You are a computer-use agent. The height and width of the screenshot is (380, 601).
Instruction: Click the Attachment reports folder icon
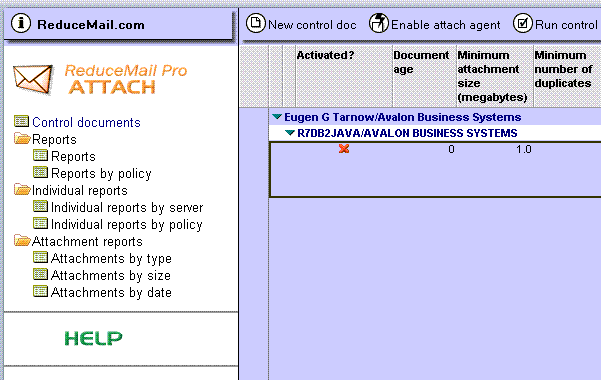coord(22,240)
